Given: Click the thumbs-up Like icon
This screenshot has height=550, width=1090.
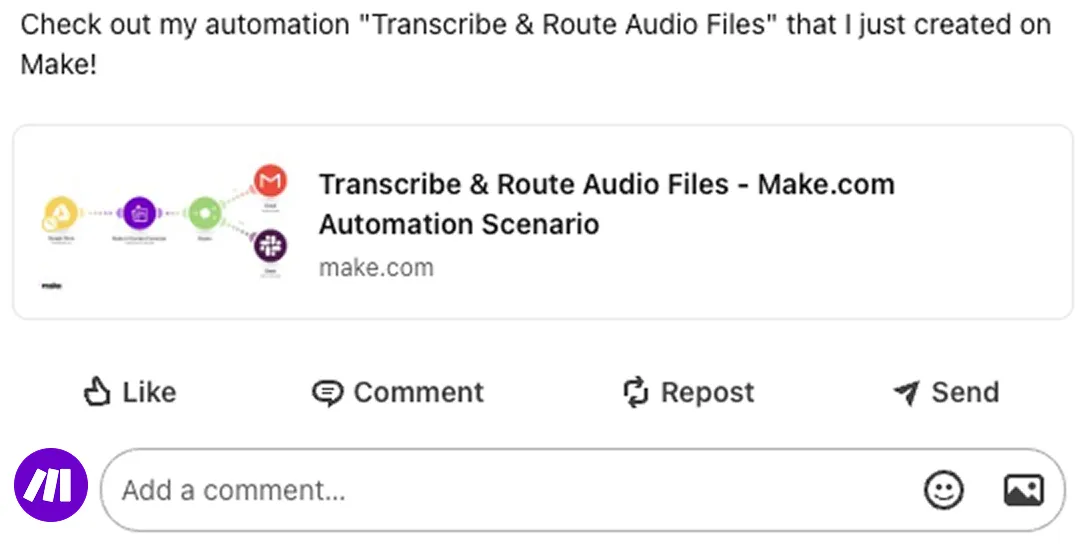Looking at the screenshot, I should point(97,391).
